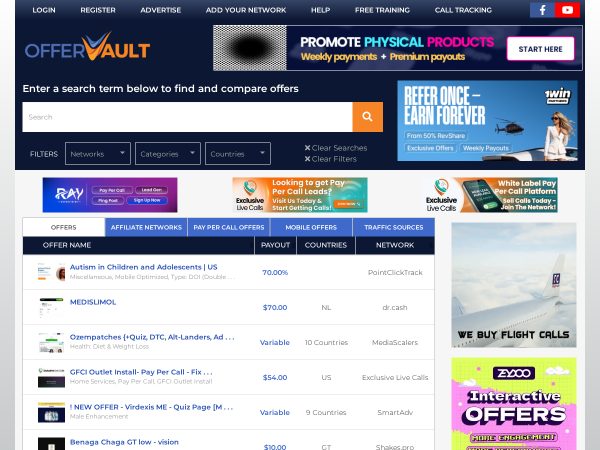Click the Zydo Interactive Offers ad
This screenshot has height=450, width=600.
[x=514, y=404]
